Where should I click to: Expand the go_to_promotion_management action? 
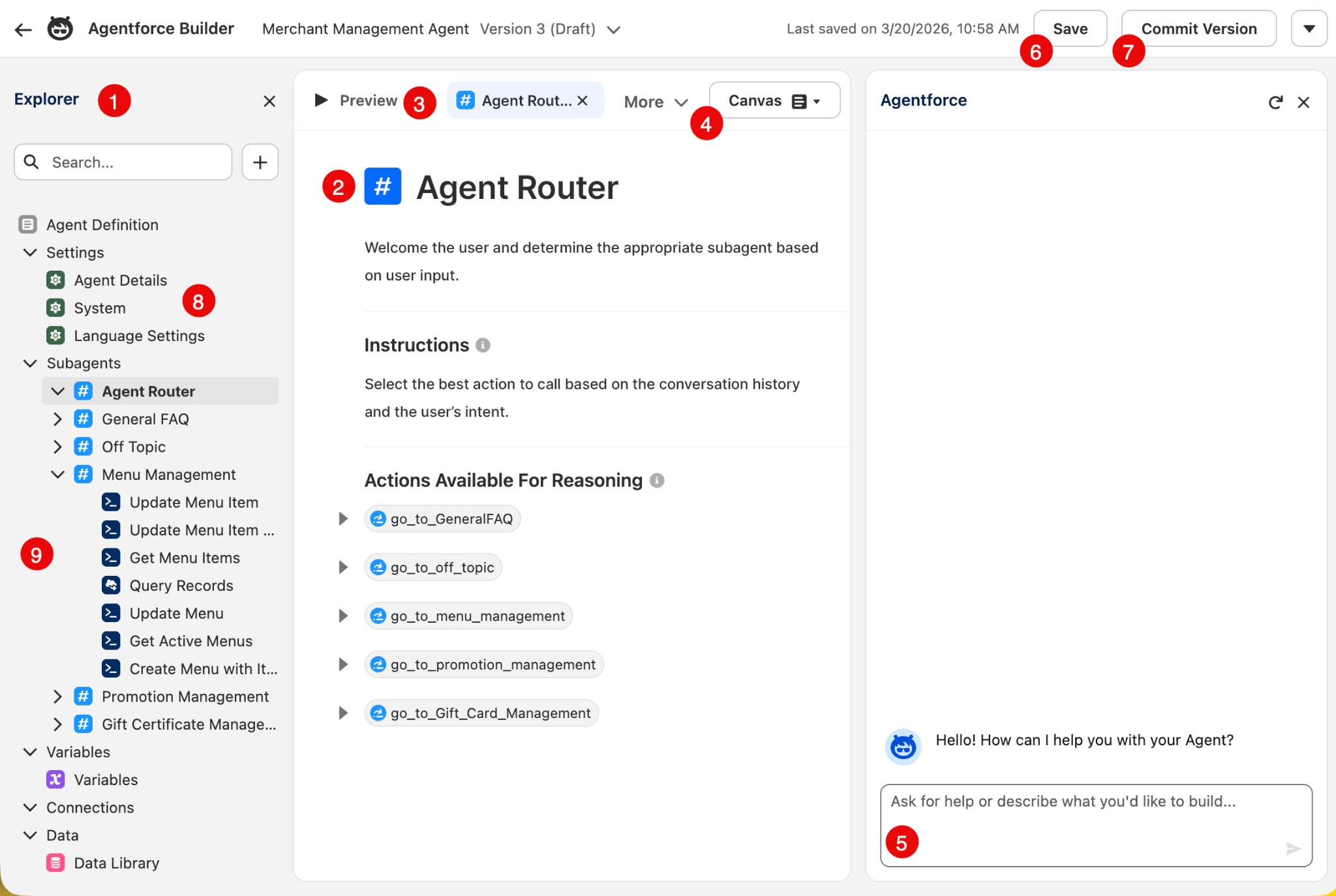tap(342, 665)
